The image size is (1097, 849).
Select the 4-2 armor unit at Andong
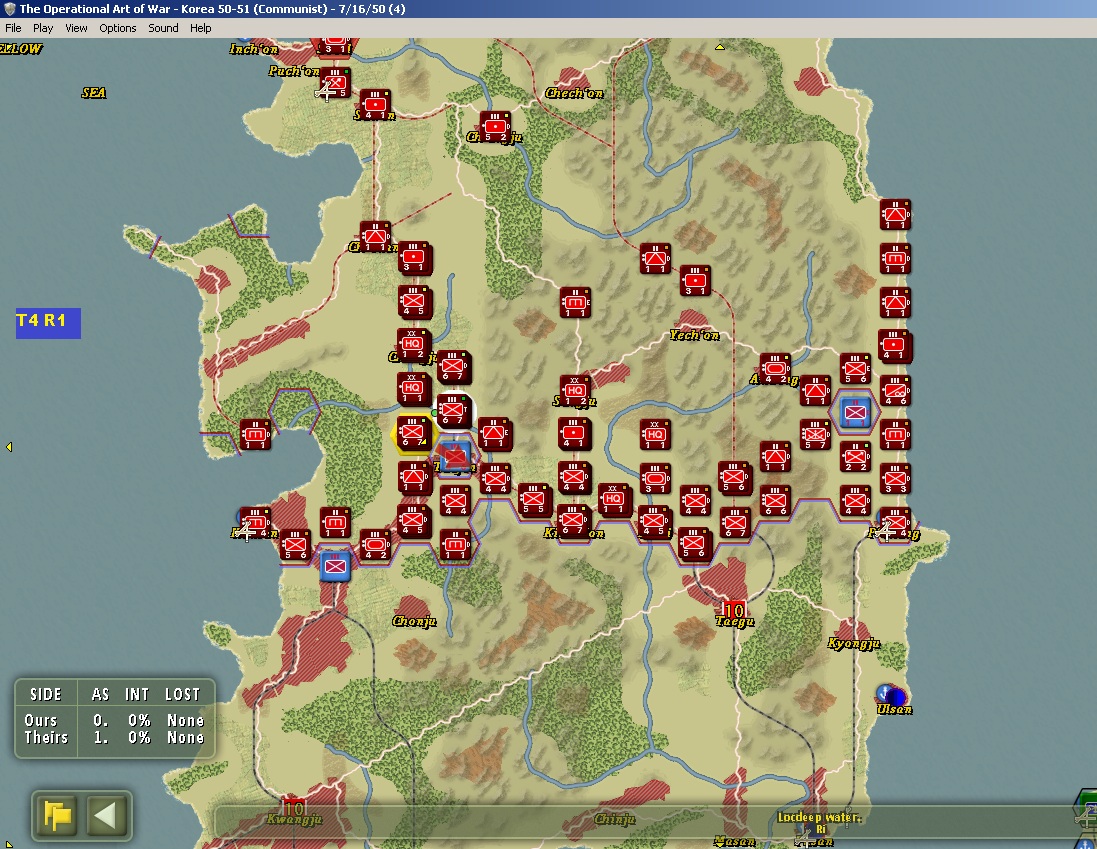click(x=775, y=369)
